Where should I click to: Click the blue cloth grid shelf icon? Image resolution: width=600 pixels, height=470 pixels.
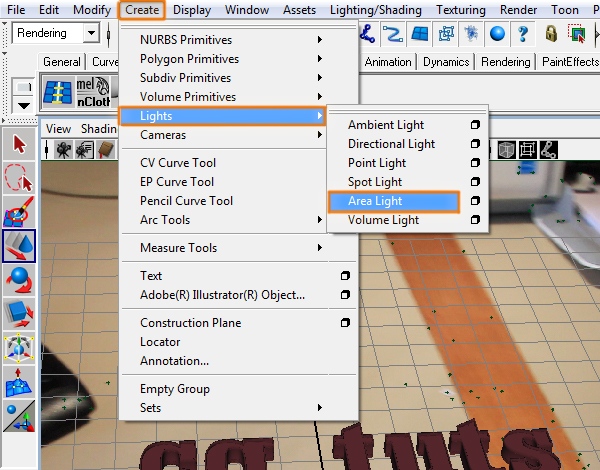click(58, 92)
